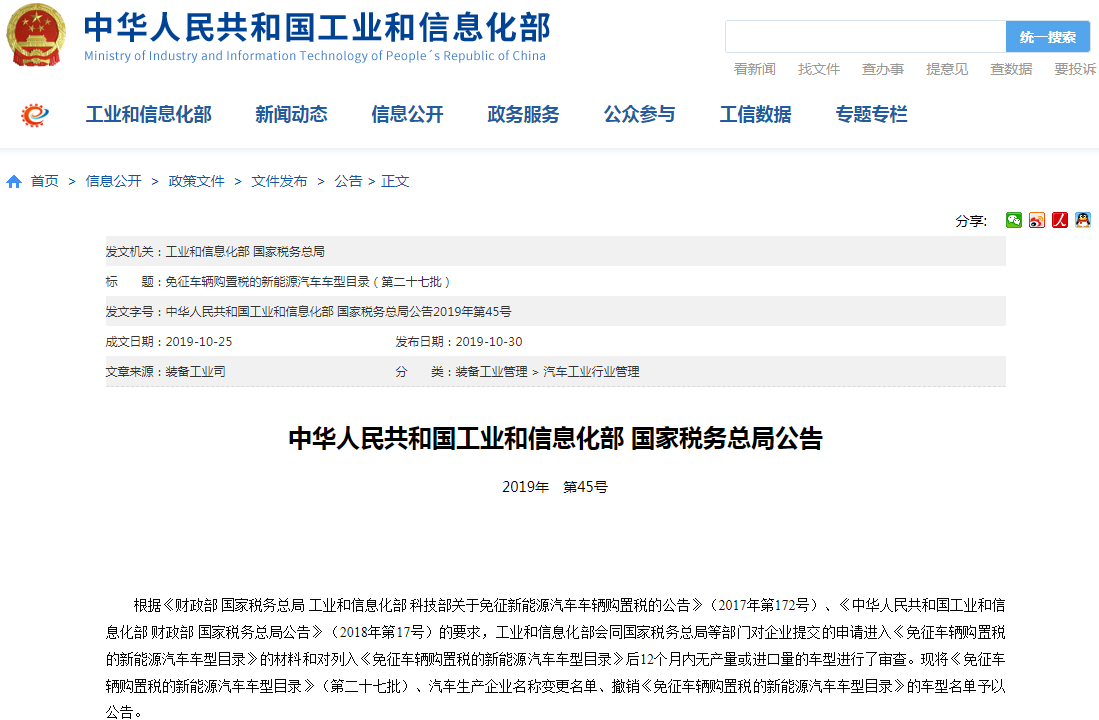
Task: Go to 首页 in the breadcrumb
Action: 45,182
